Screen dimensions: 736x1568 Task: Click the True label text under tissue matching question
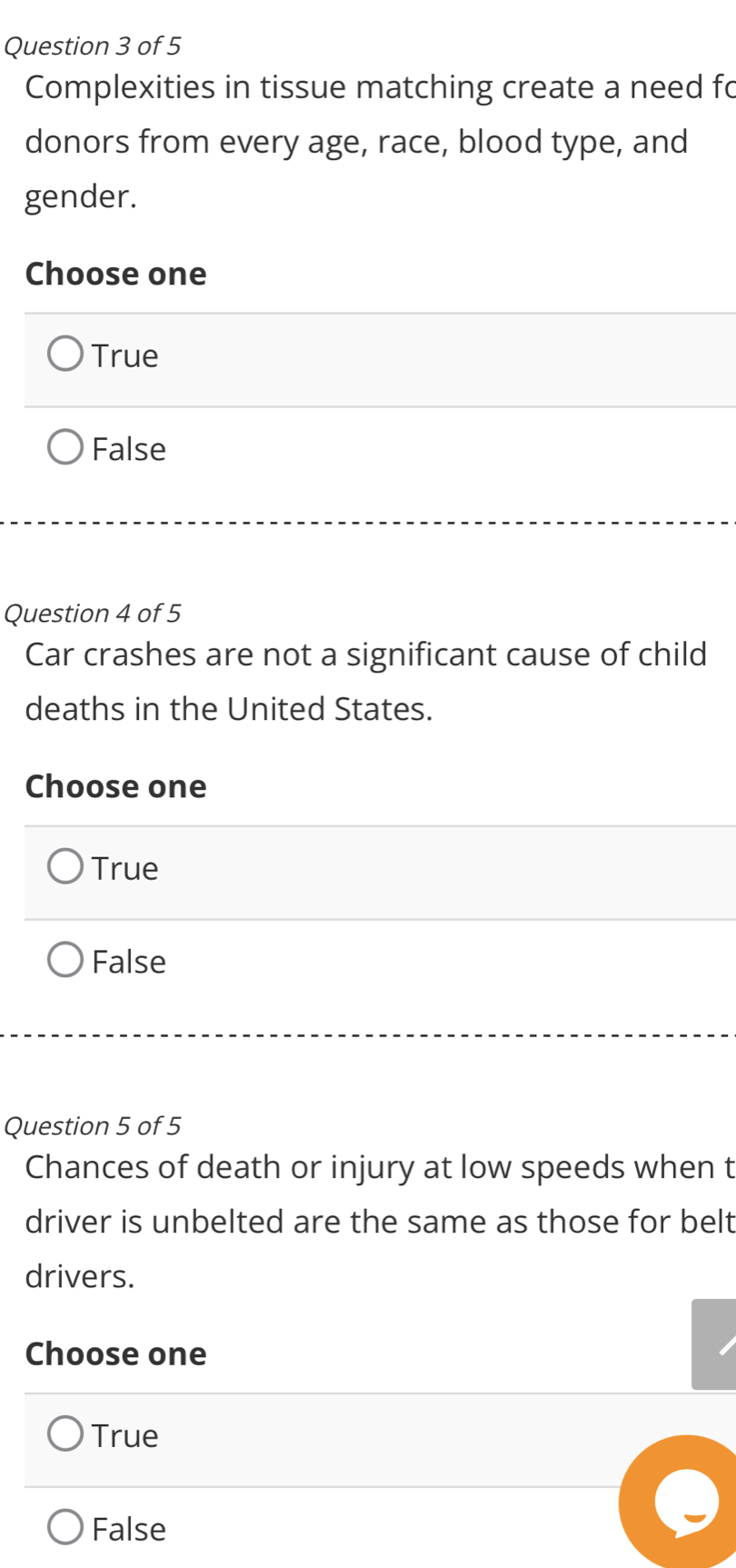click(x=125, y=355)
